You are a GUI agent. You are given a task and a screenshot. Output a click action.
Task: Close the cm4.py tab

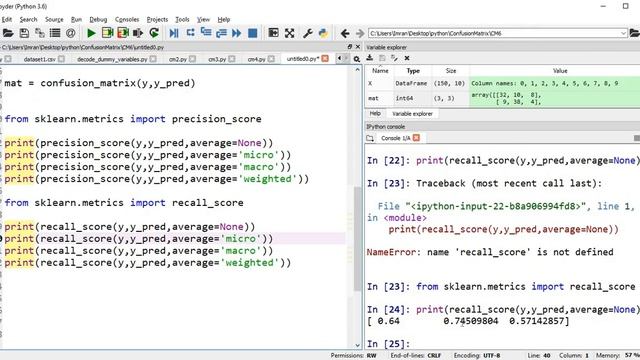coord(271,59)
